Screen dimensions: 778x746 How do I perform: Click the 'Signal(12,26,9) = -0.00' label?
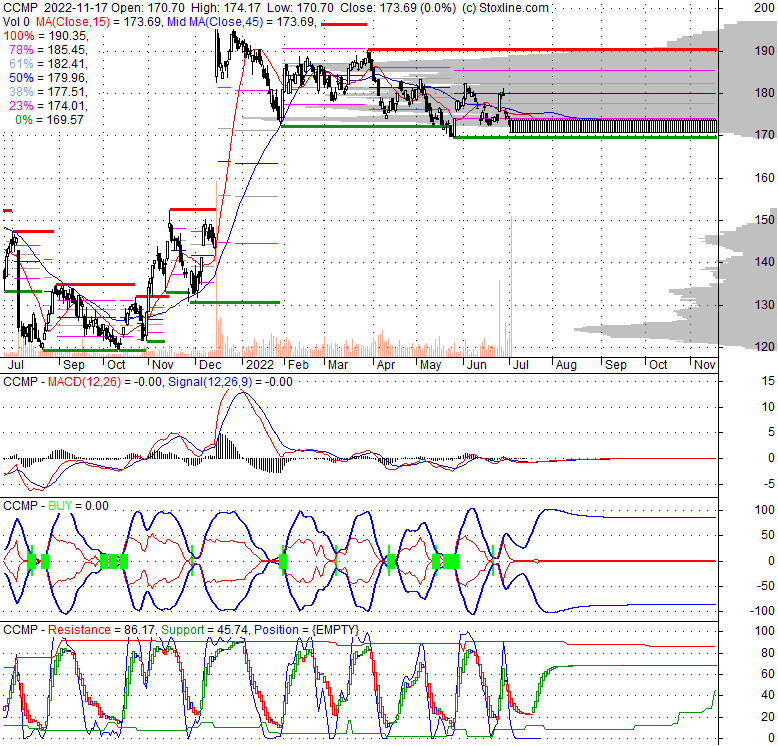tap(230, 382)
